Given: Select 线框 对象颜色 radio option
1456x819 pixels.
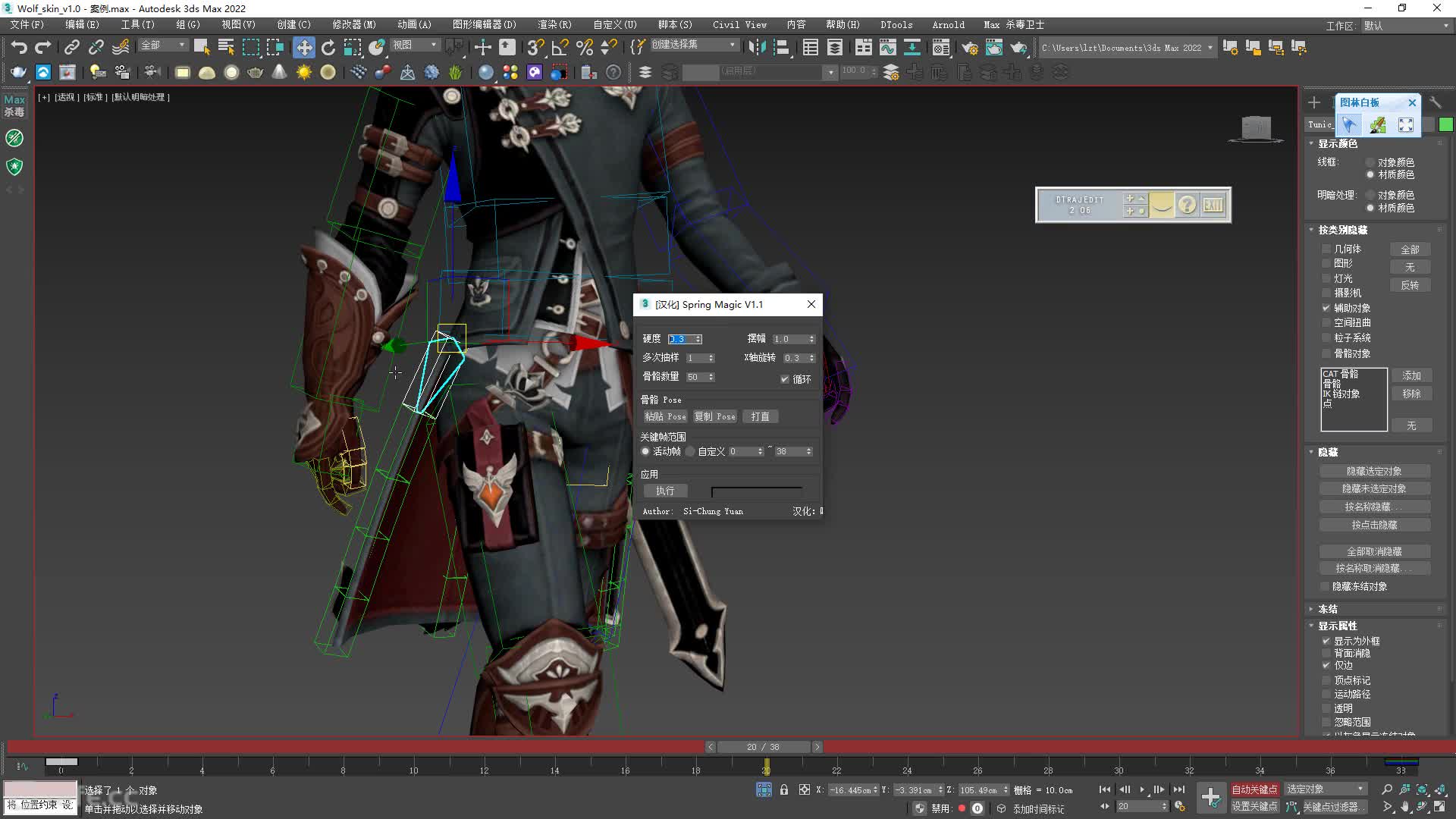Looking at the screenshot, I should point(1370,162).
